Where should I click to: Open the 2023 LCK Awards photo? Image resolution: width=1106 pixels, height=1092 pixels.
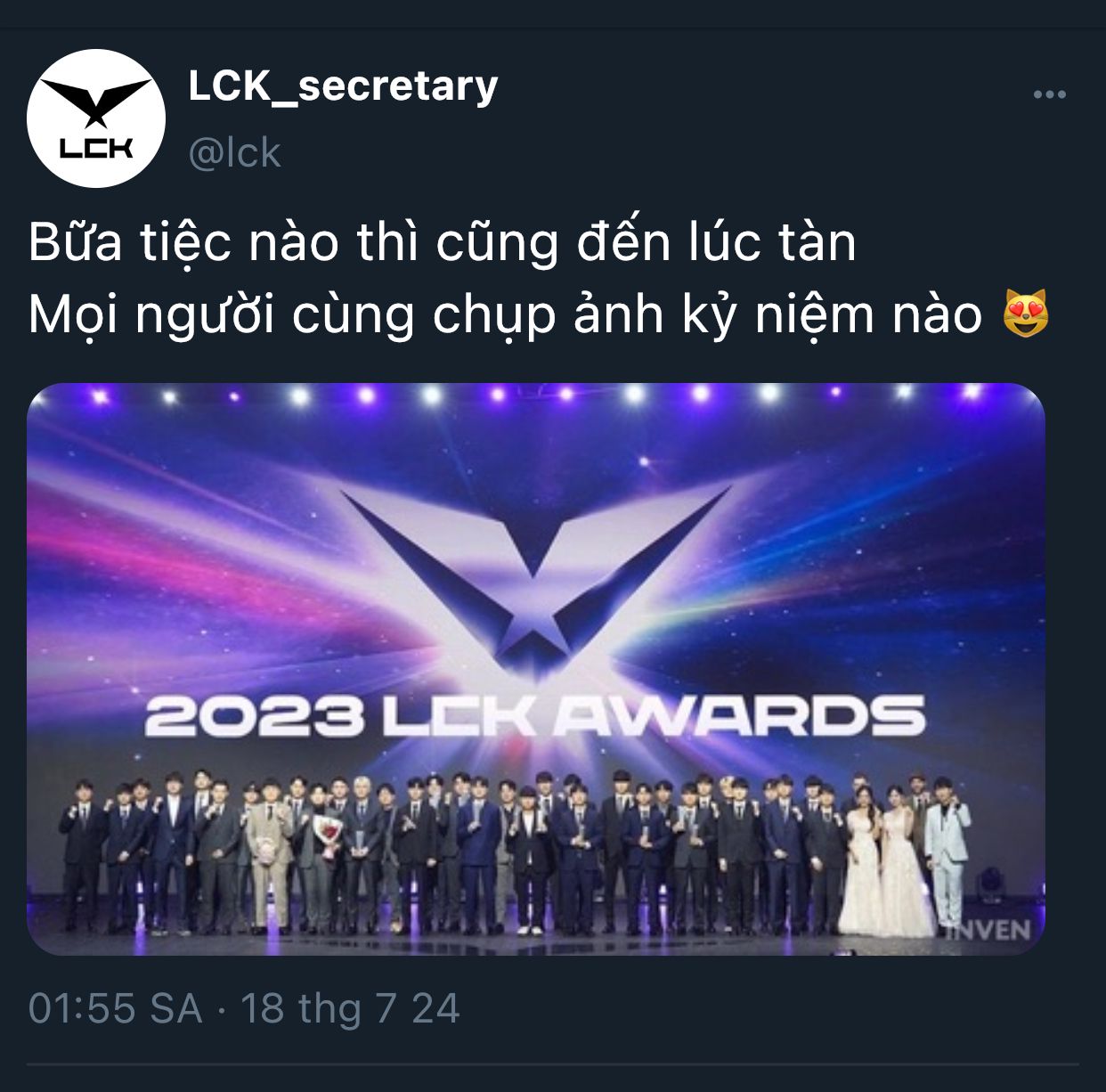pyautogui.click(x=536, y=669)
